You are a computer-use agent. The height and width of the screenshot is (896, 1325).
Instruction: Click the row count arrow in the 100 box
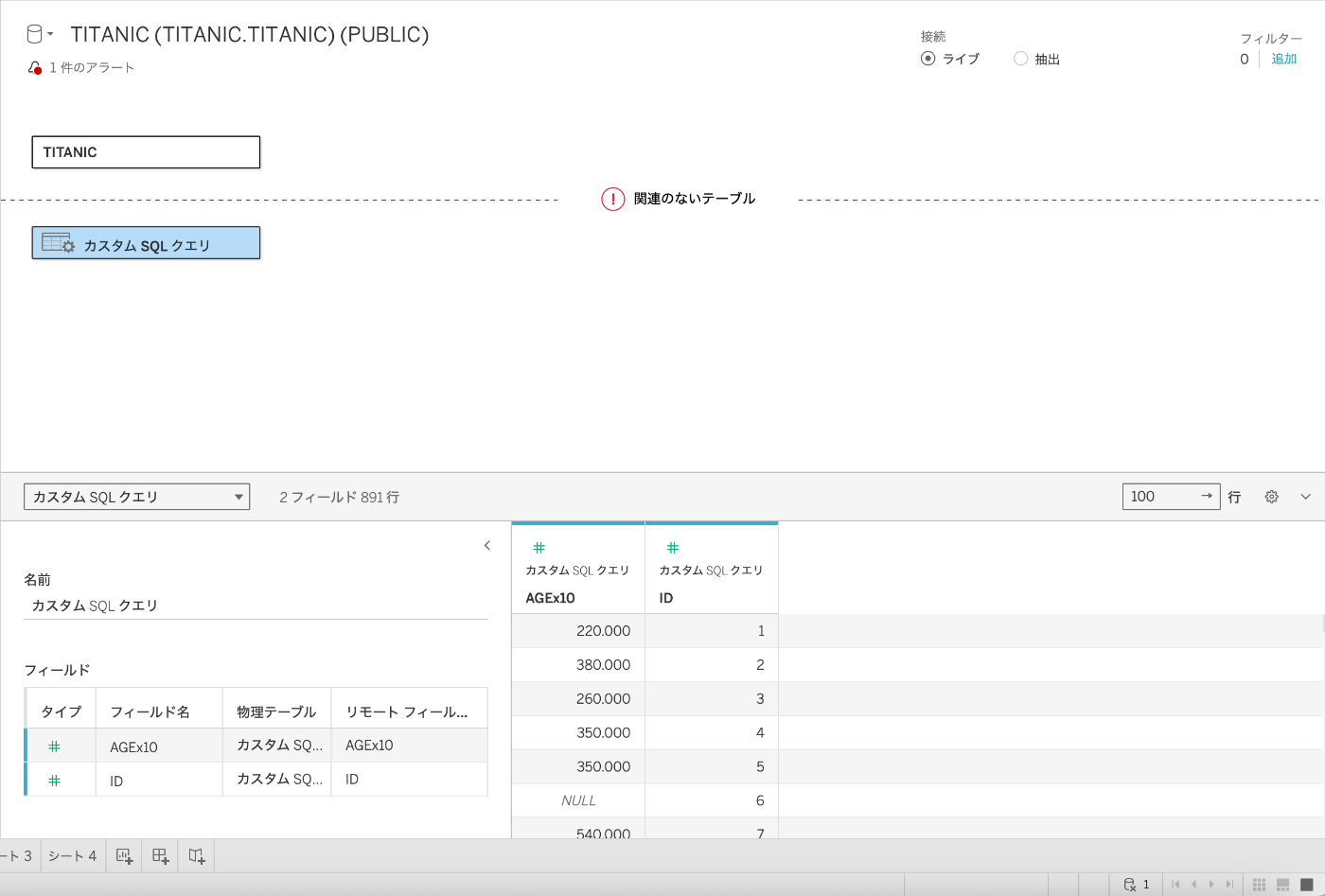coord(1207,497)
